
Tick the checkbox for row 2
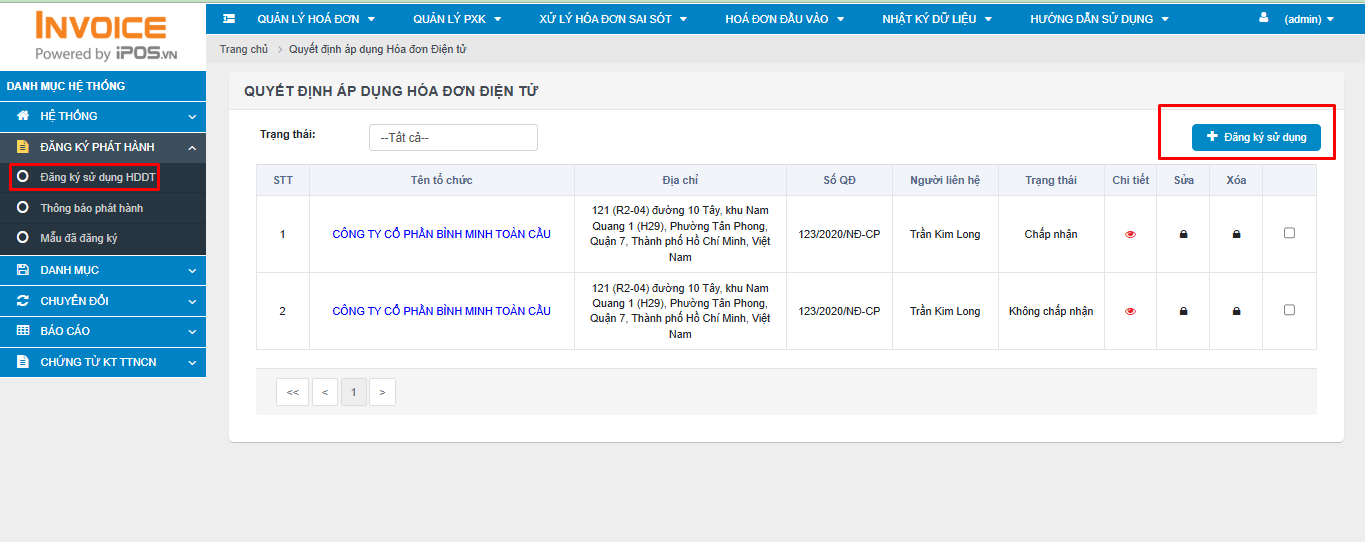tap(1289, 310)
